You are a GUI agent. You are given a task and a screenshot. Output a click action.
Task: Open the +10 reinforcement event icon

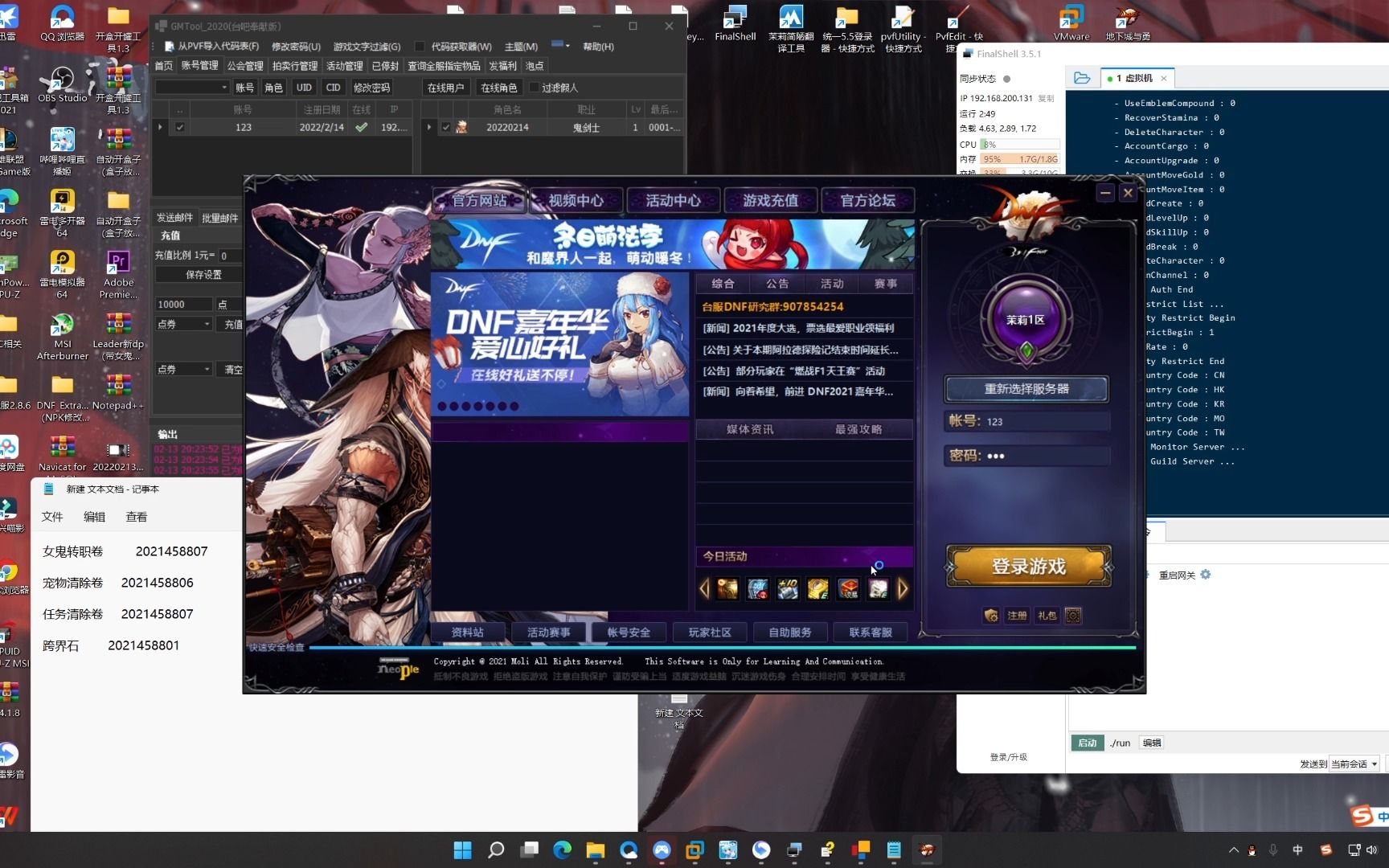(788, 588)
